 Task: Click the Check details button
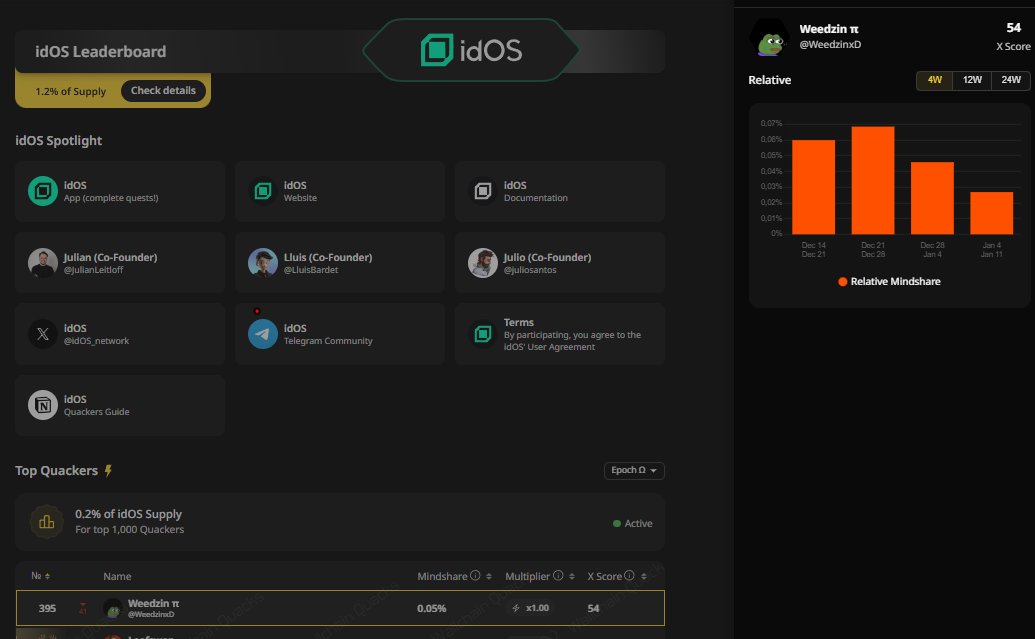pyautogui.click(x=163, y=90)
